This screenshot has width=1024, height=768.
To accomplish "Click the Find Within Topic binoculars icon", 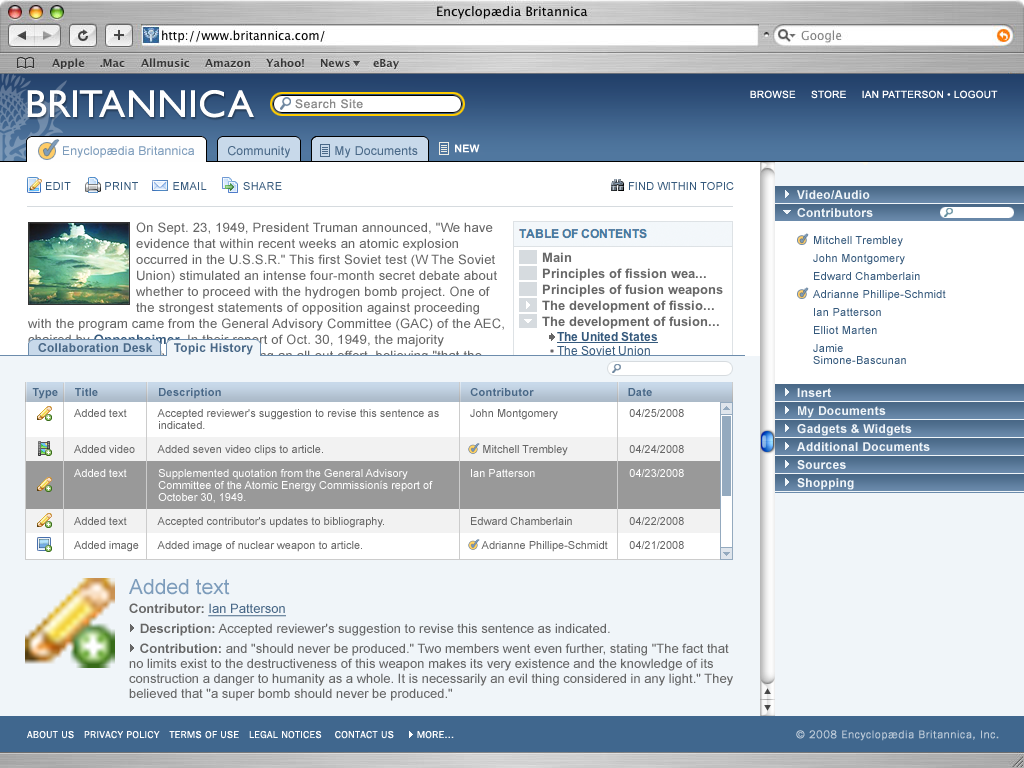I will tap(617, 185).
